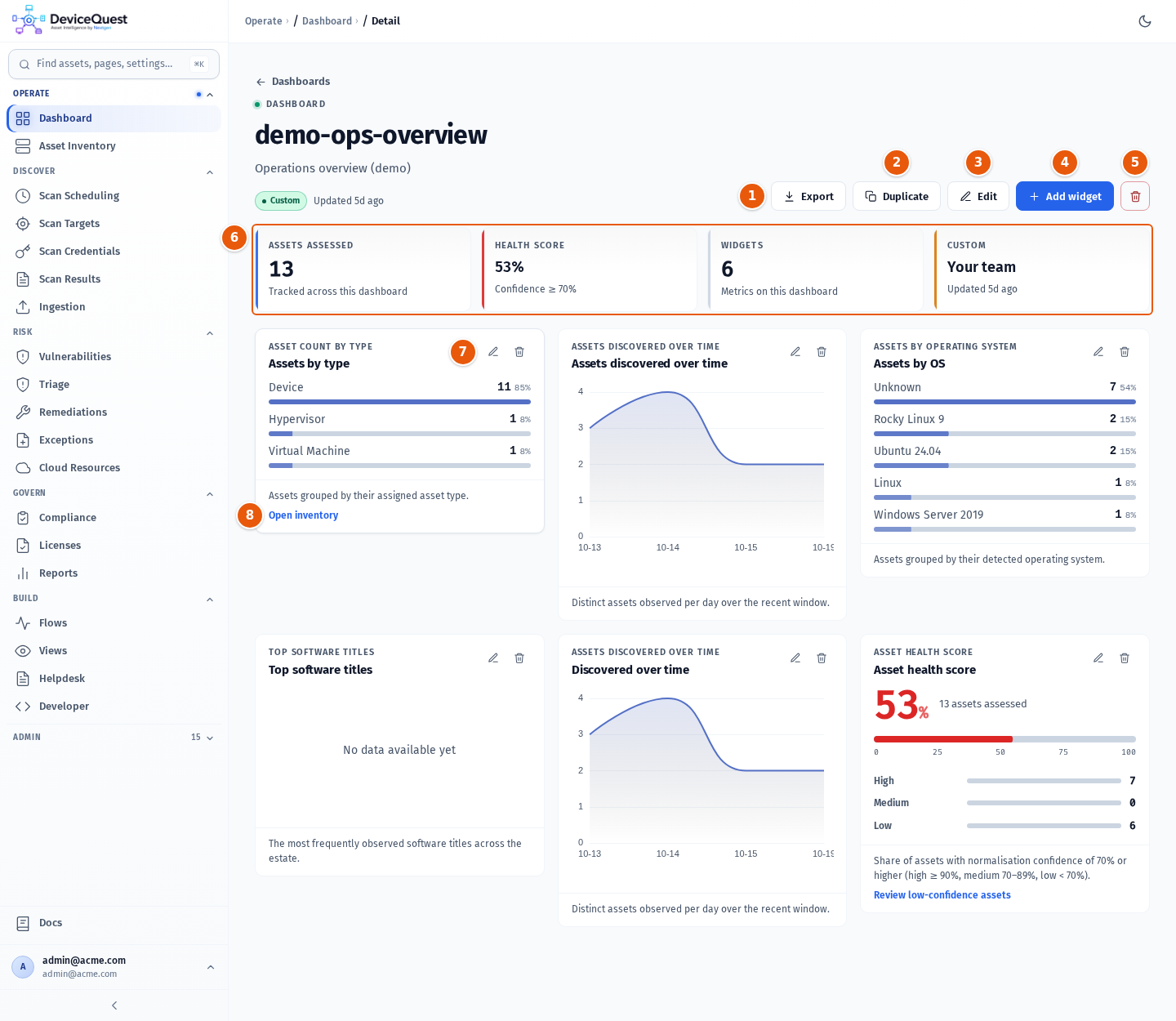Delete the Assets discovered over time widget
This screenshot has width=1176, height=1021.
tap(822, 352)
